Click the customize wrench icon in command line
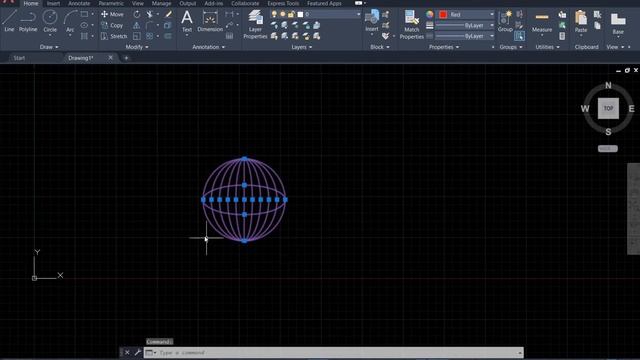 point(138,352)
